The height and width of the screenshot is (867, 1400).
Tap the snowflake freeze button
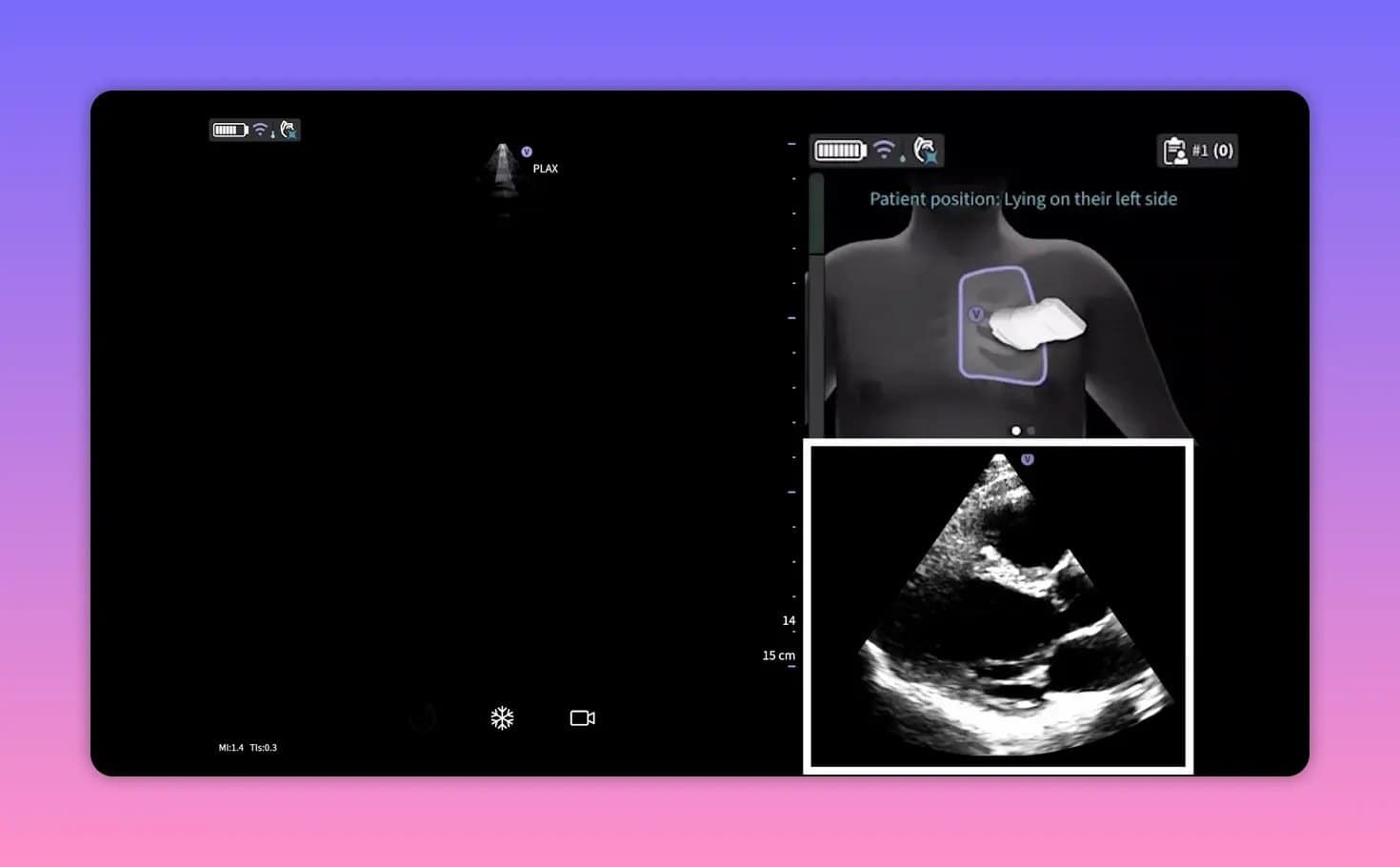click(x=502, y=717)
